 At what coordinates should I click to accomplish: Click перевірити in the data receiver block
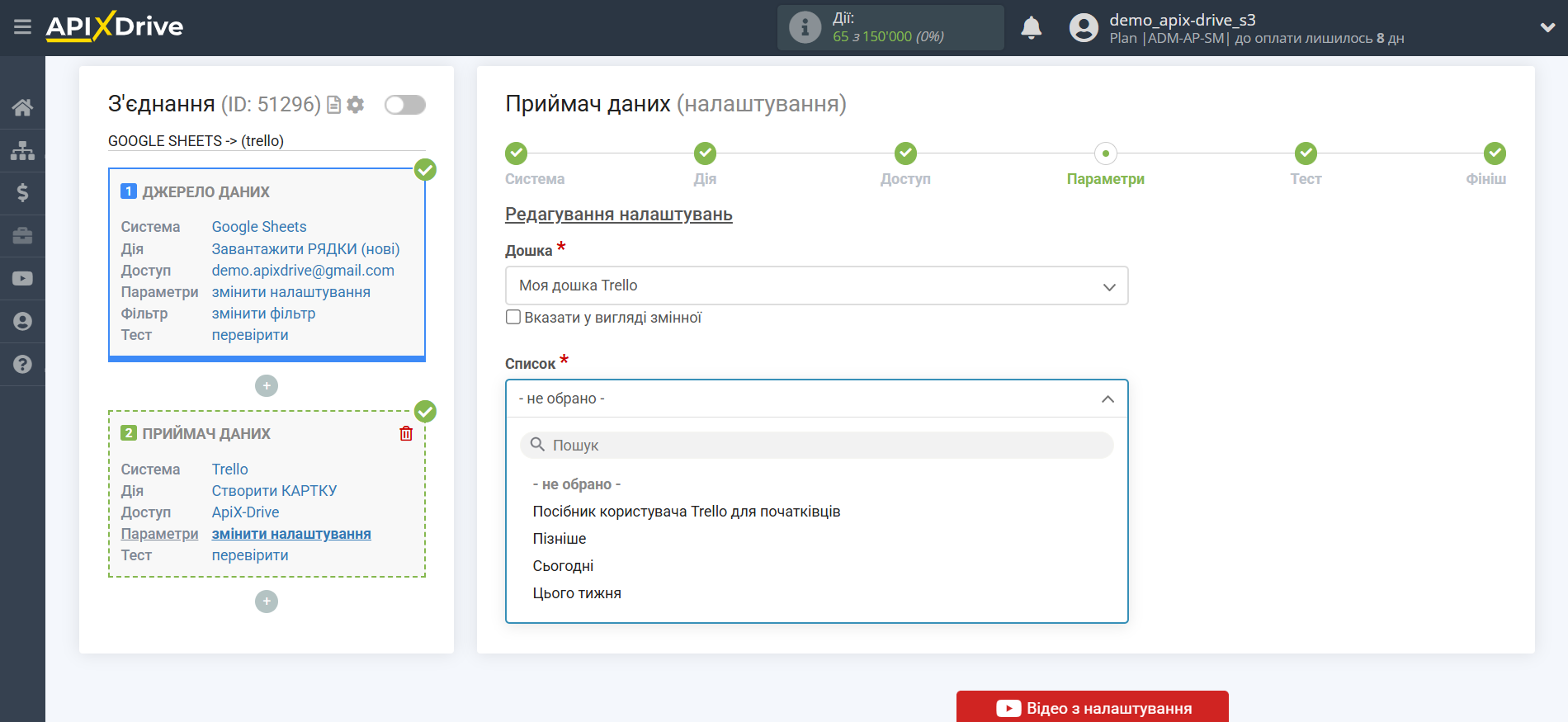[x=250, y=555]
